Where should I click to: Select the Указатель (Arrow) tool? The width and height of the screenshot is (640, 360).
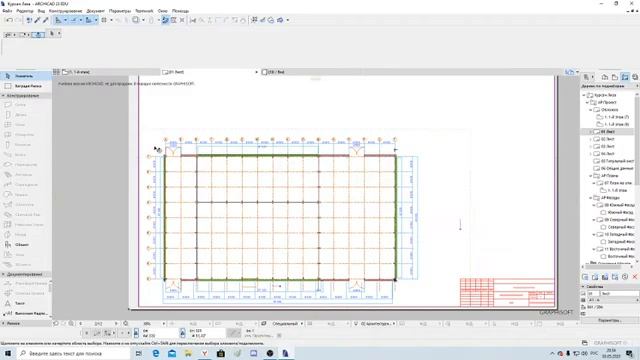pyautogui.click(x=25, y=76)
